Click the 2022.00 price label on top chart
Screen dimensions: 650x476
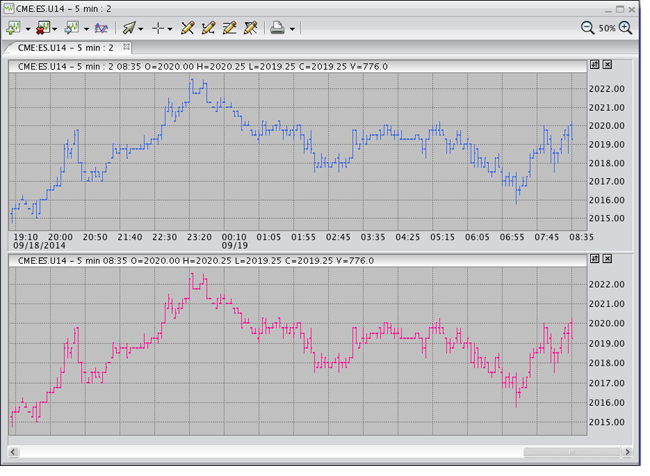pyautogui.click(x=607, y=89)
